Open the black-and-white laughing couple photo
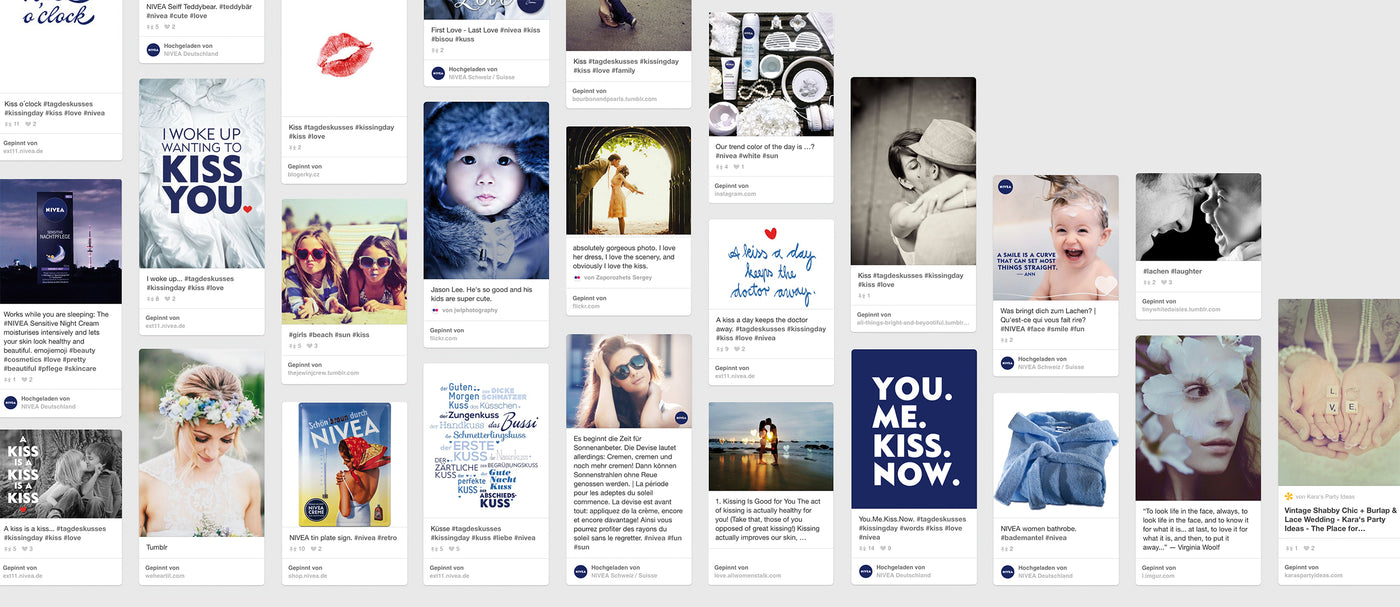The height and width of the screenshot is (607, 1400). tap(1198, 217)
